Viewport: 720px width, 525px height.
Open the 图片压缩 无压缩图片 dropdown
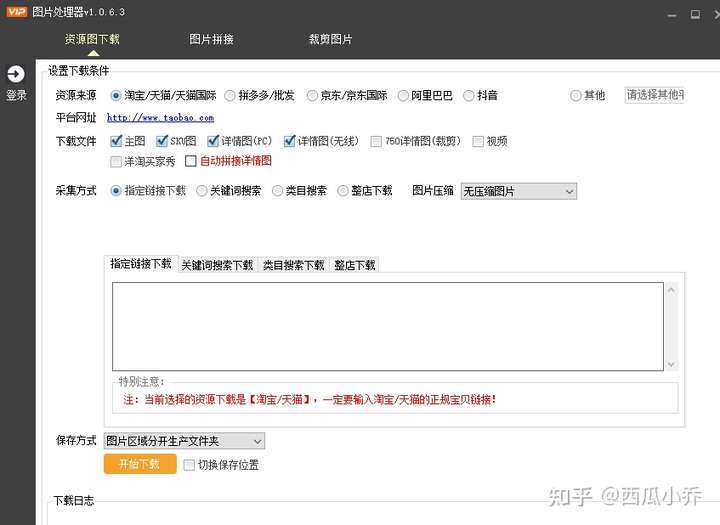click(x=518, y=191)
